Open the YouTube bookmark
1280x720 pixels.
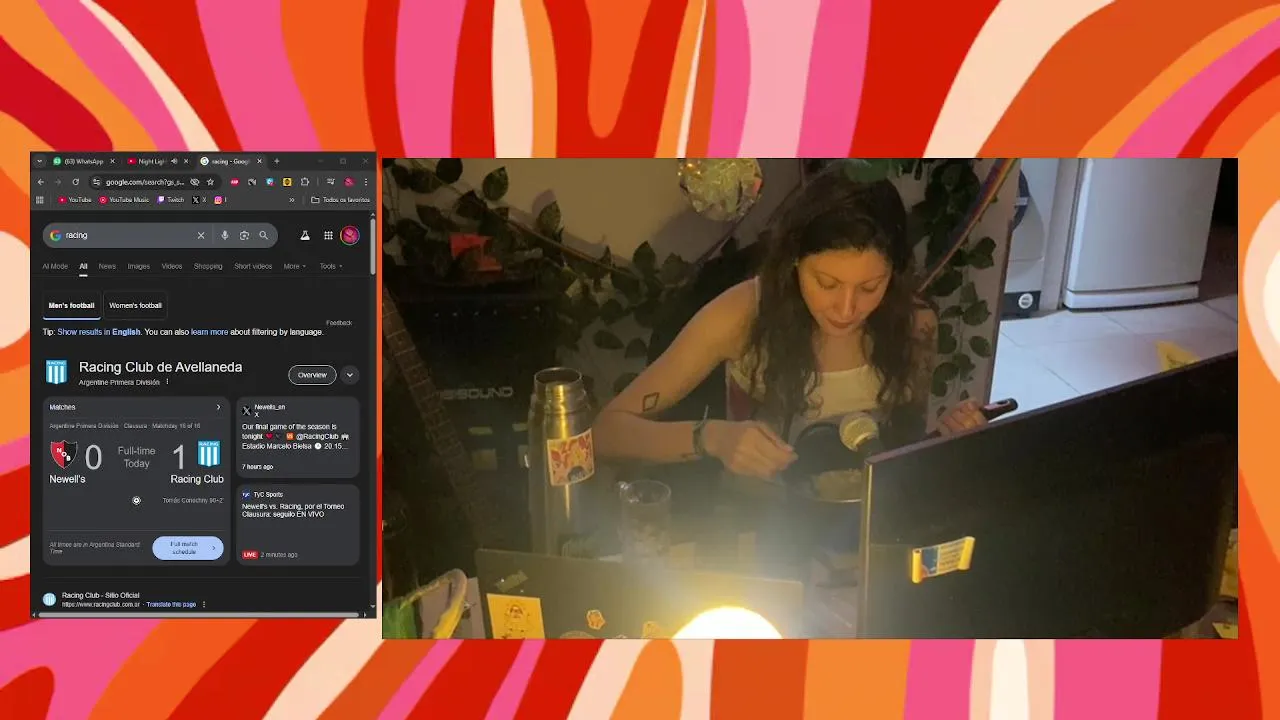click(x=75, y=200)
